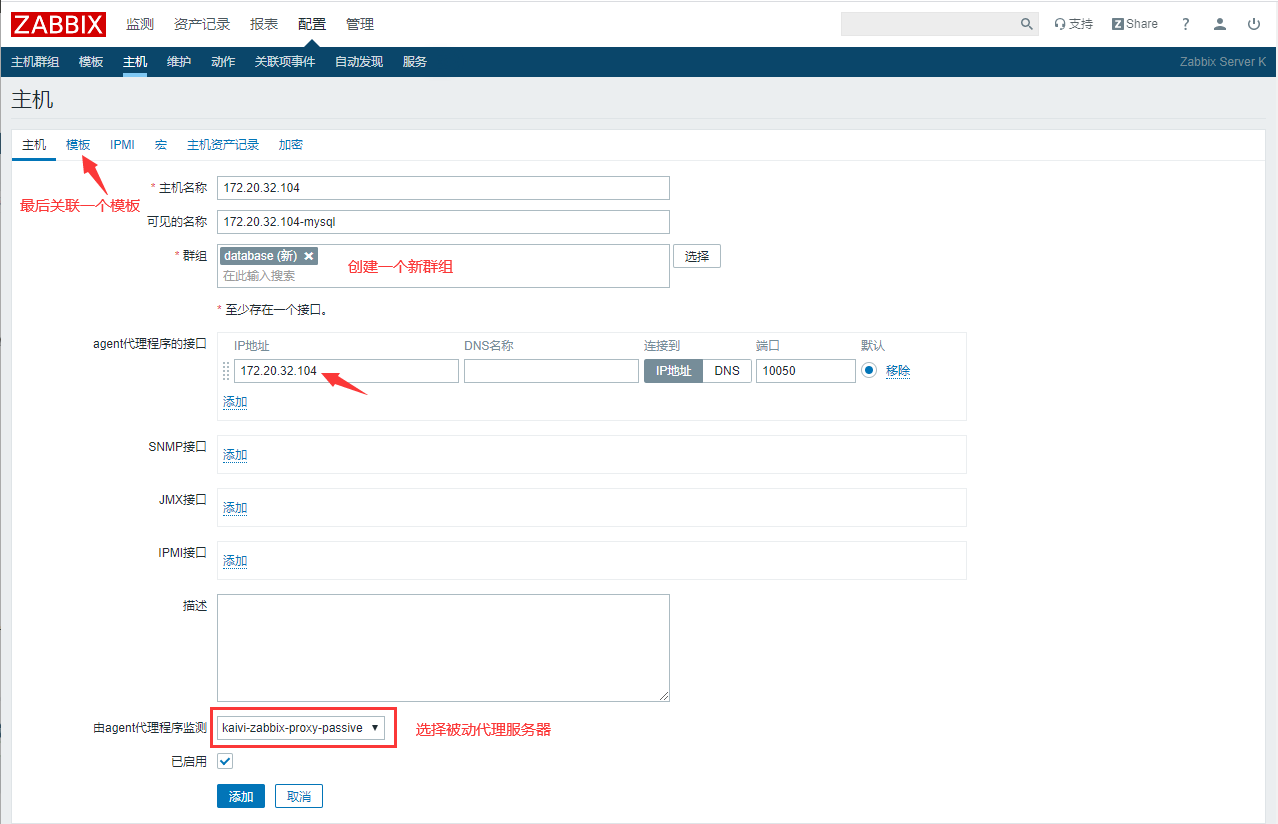Image resolution: width=1278 pixels, height=824 pixels.
Task: Click 添加 in SNMP接口 row
Action: point(235,455)
